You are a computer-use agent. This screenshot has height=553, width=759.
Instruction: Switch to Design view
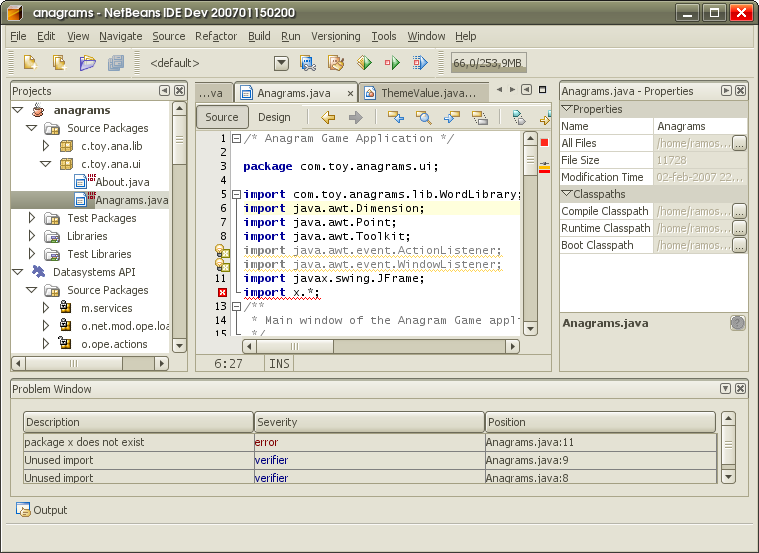pyautogui.click(x=274, y=117)
